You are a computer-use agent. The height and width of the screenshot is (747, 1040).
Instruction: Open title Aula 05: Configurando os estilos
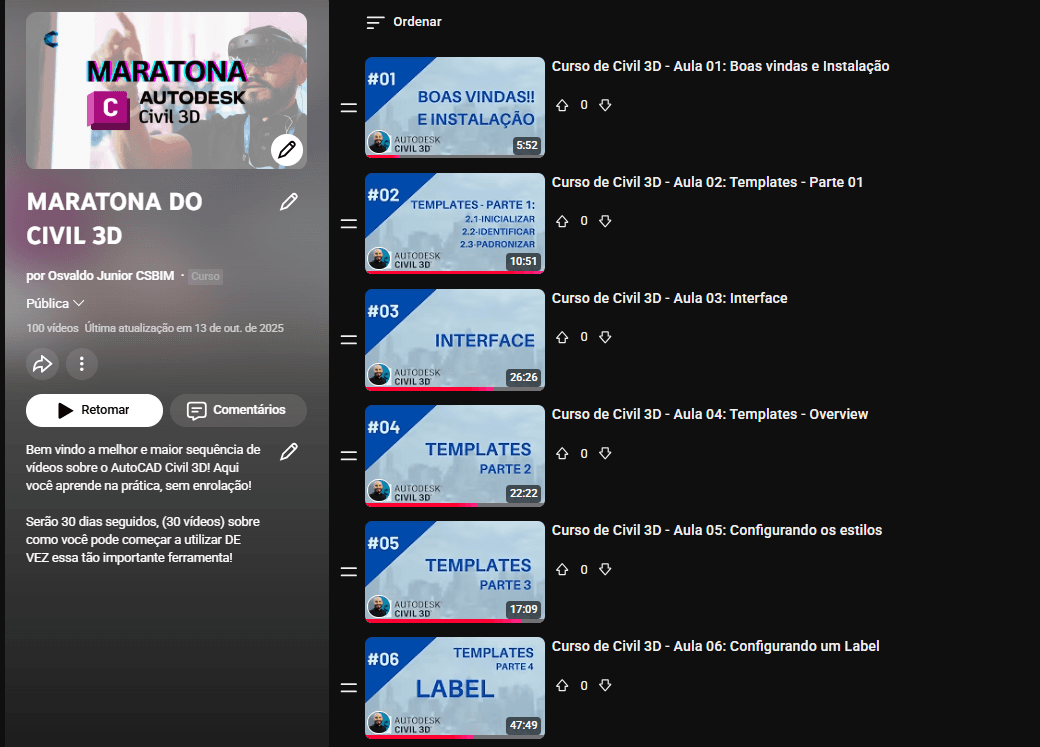coord(717,531)
